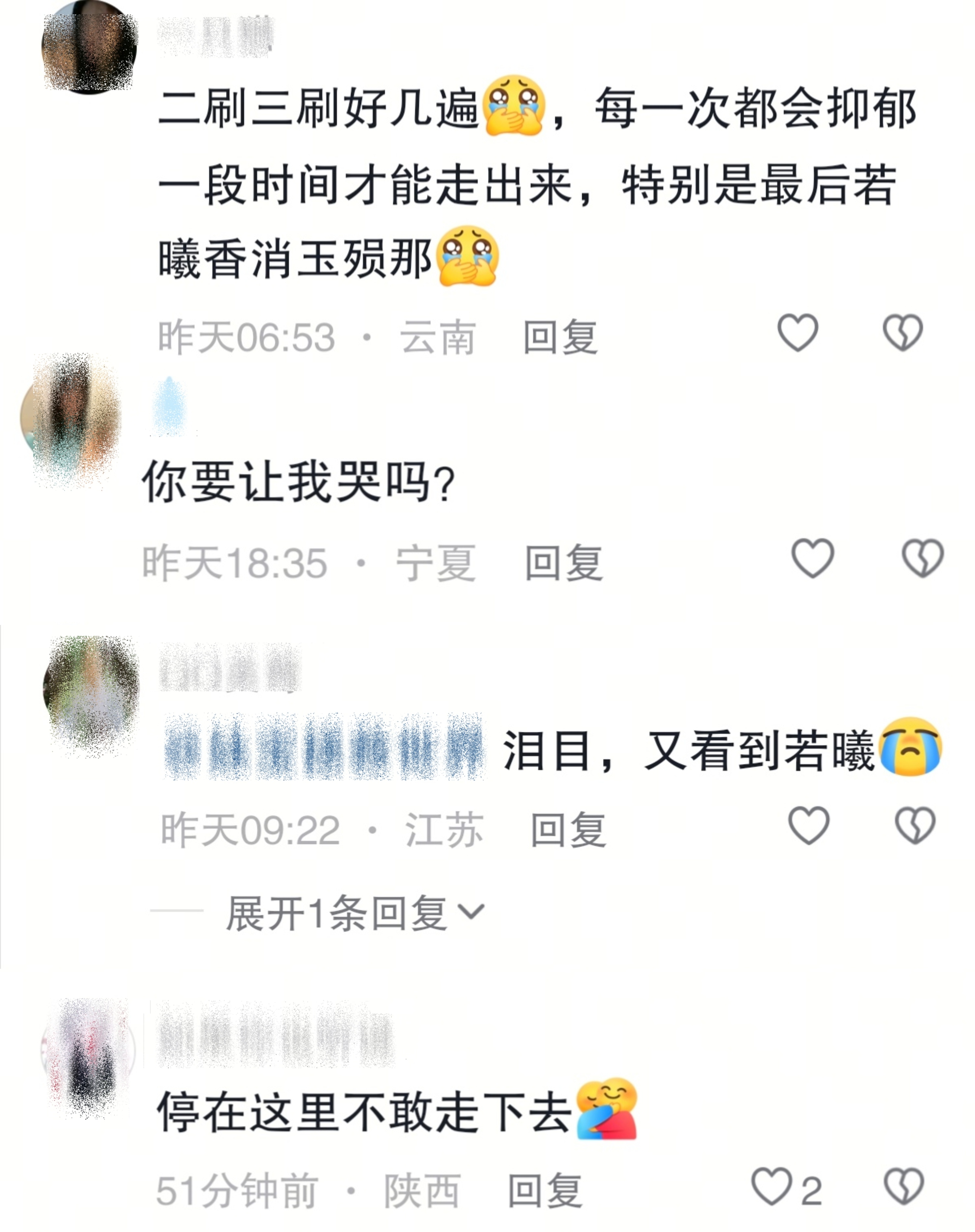Image resolution: width=975 pixels, height=1232 pixels.
Task: Click the chevron next to 展开1条回复
Action: point(472,912)
